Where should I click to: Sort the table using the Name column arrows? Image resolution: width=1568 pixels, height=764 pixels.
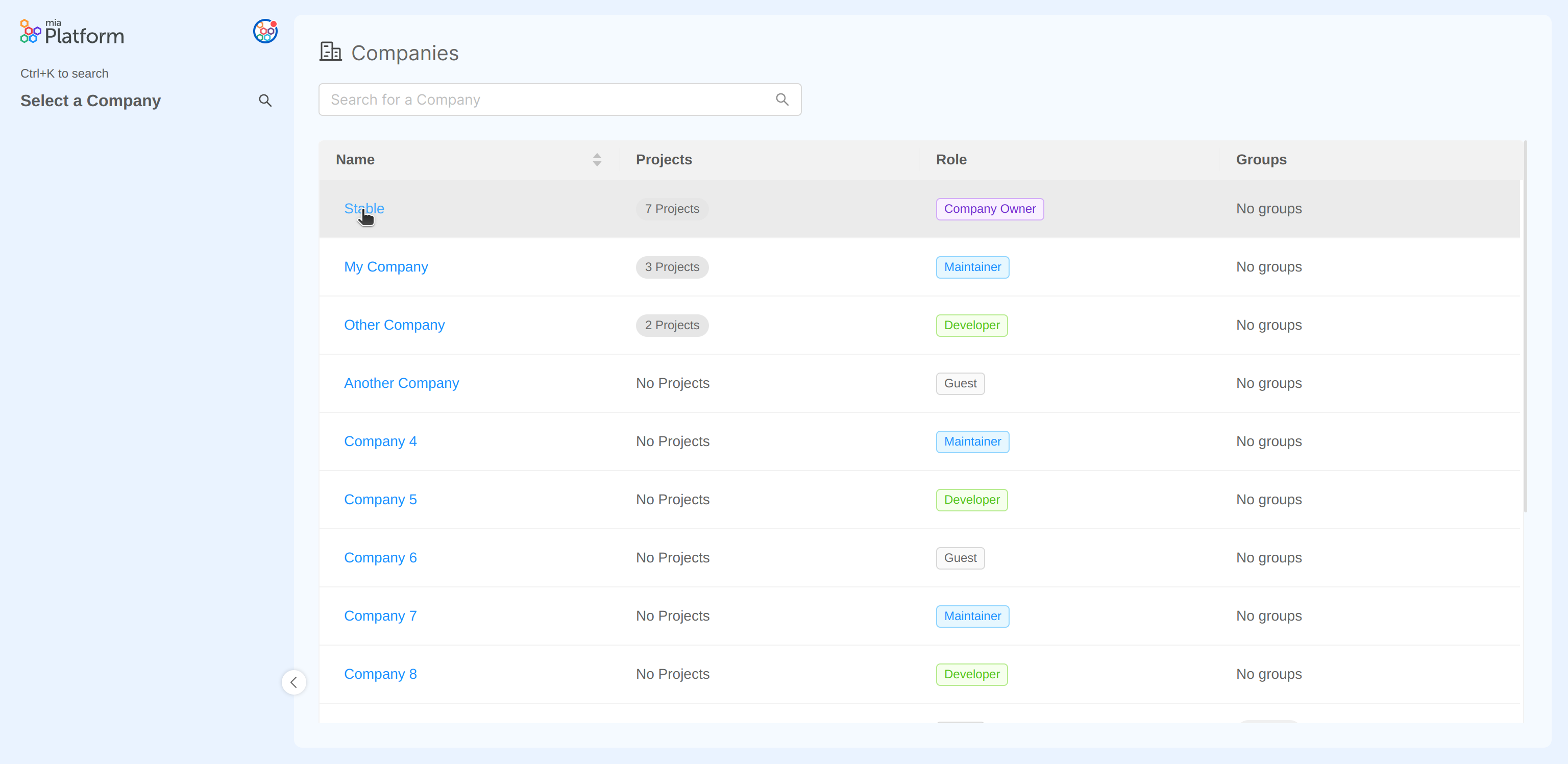(597, 160)
